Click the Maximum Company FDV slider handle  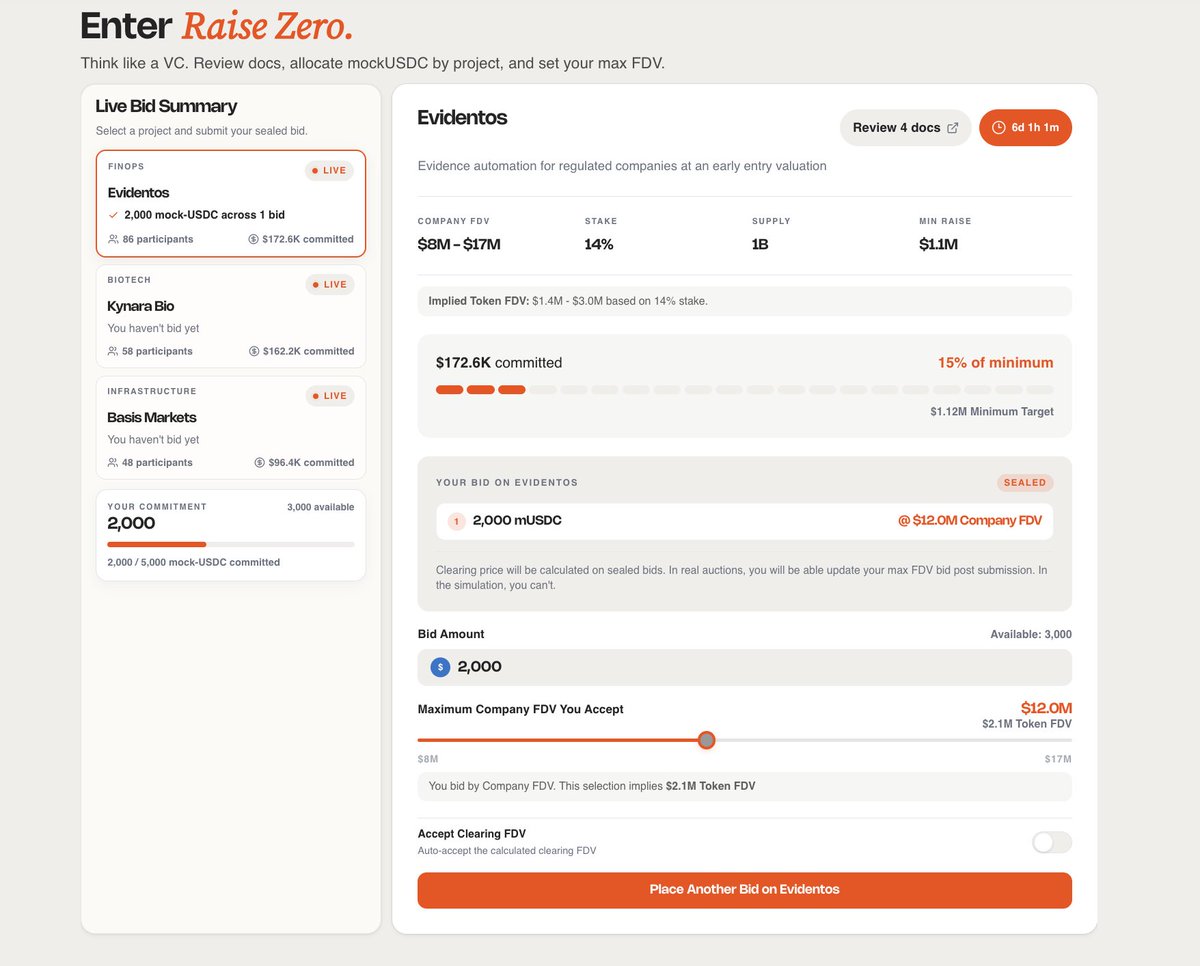point(707,740)
